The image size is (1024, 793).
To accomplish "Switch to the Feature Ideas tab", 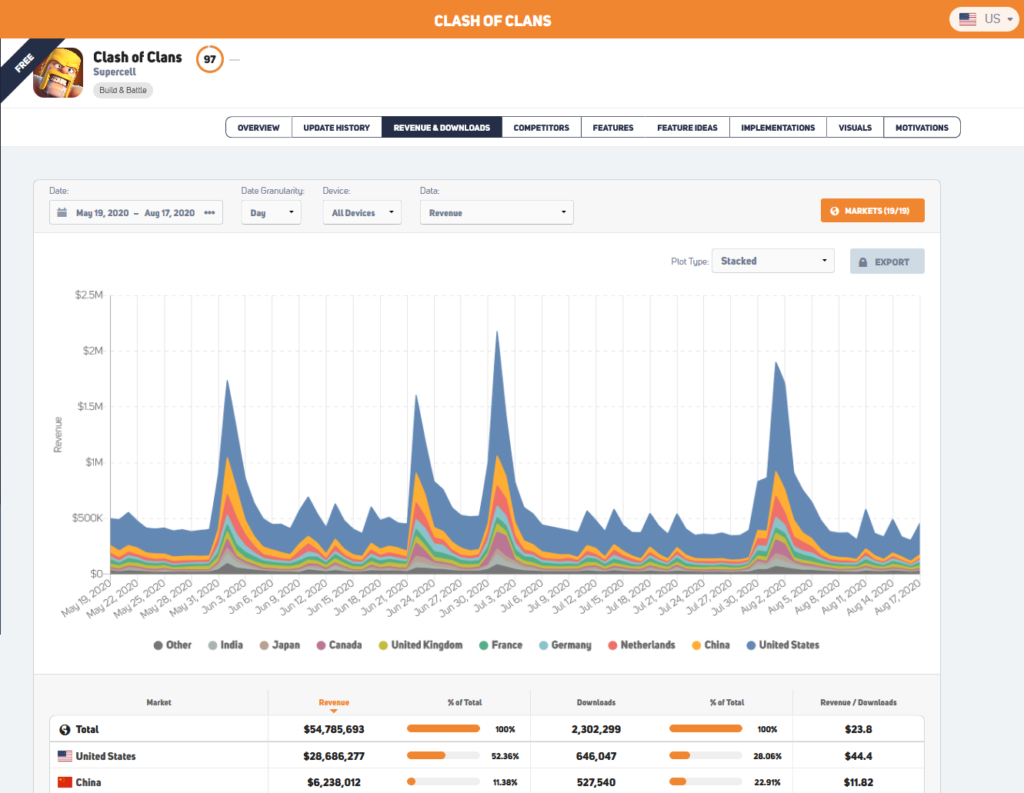I will coord(687,127).
